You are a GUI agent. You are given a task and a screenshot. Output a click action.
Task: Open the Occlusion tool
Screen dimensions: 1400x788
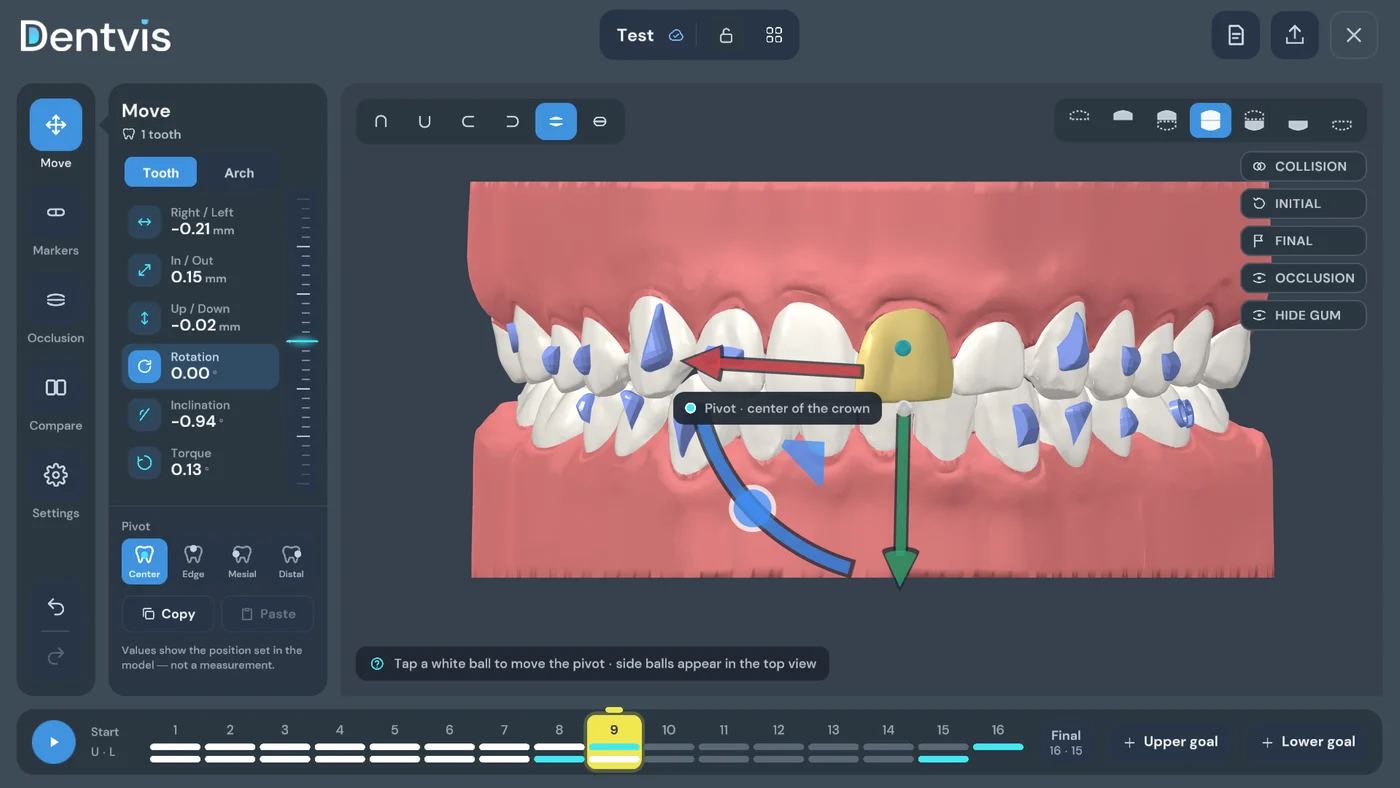tap(56, 300)
